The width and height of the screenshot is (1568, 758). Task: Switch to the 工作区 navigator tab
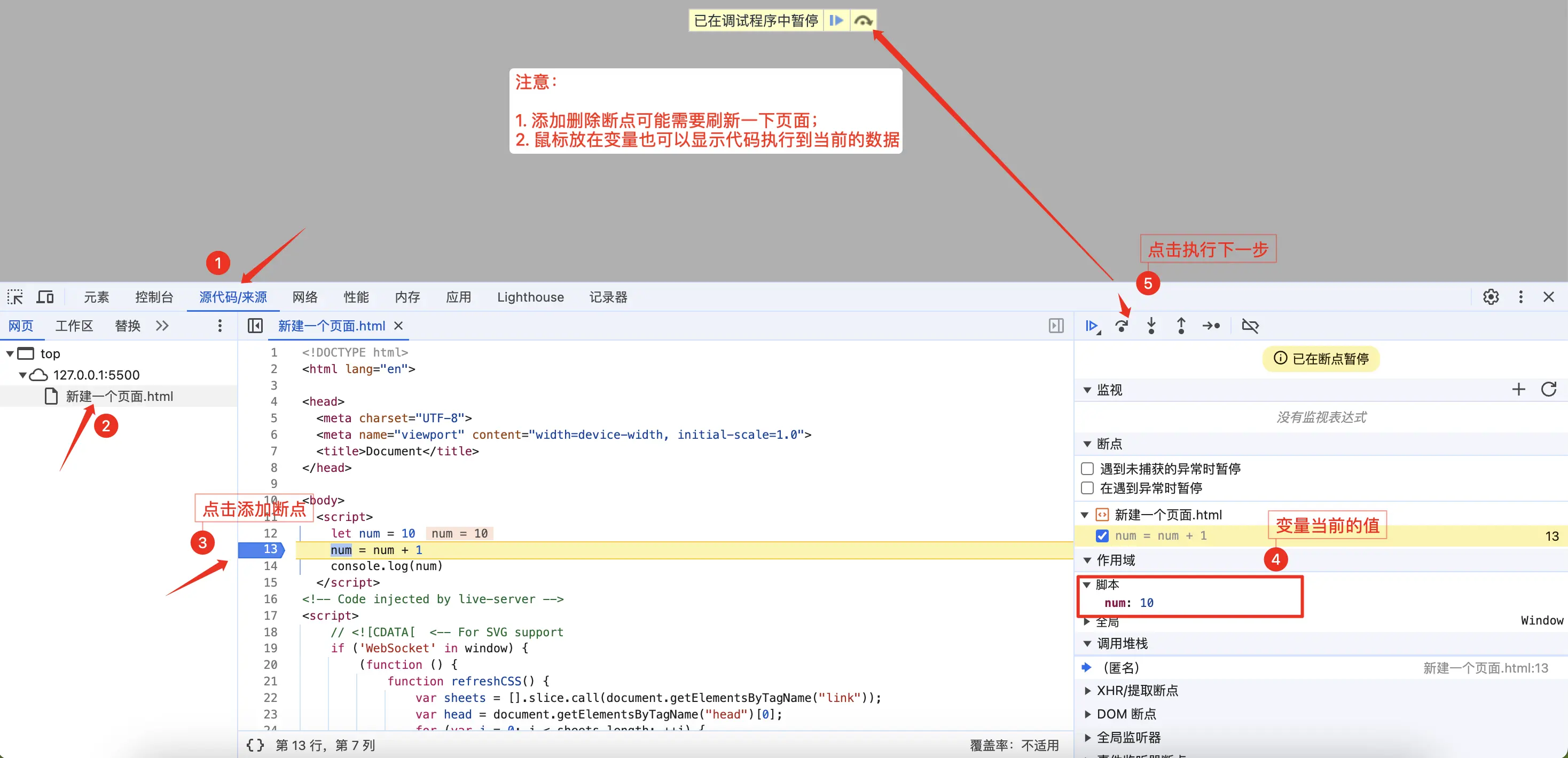(74, 326)
